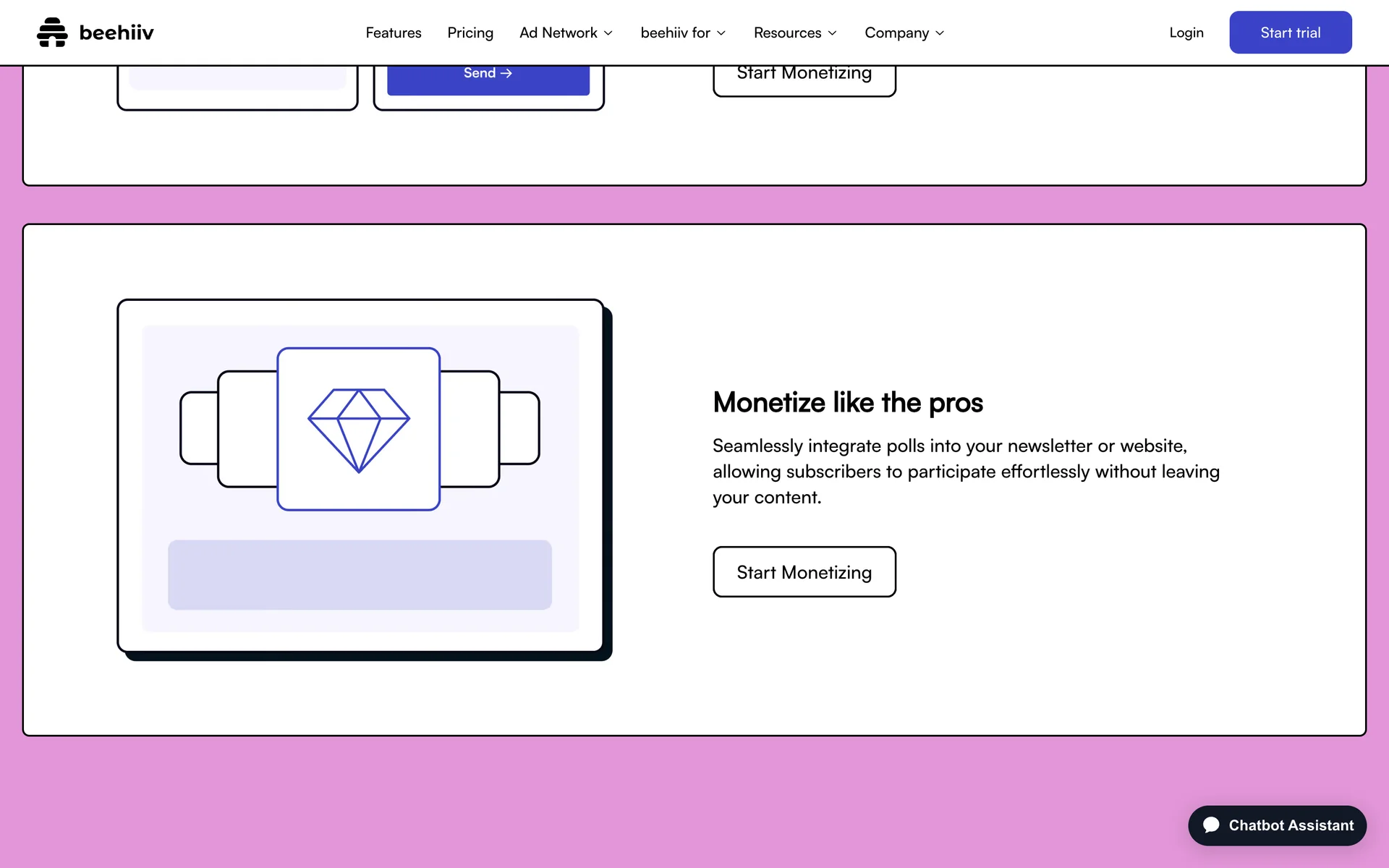Click the right-most small card behind diamond
Screen dimensions: 1389x868
[520, 428]
